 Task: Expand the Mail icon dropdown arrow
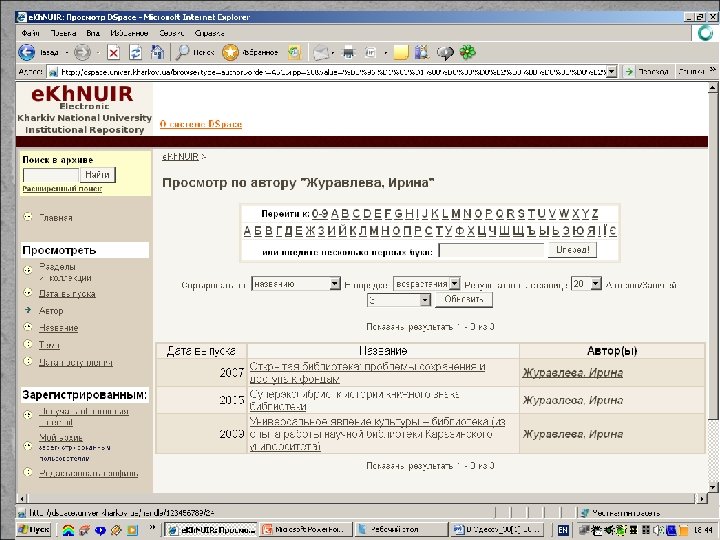(x=332, y=53)
